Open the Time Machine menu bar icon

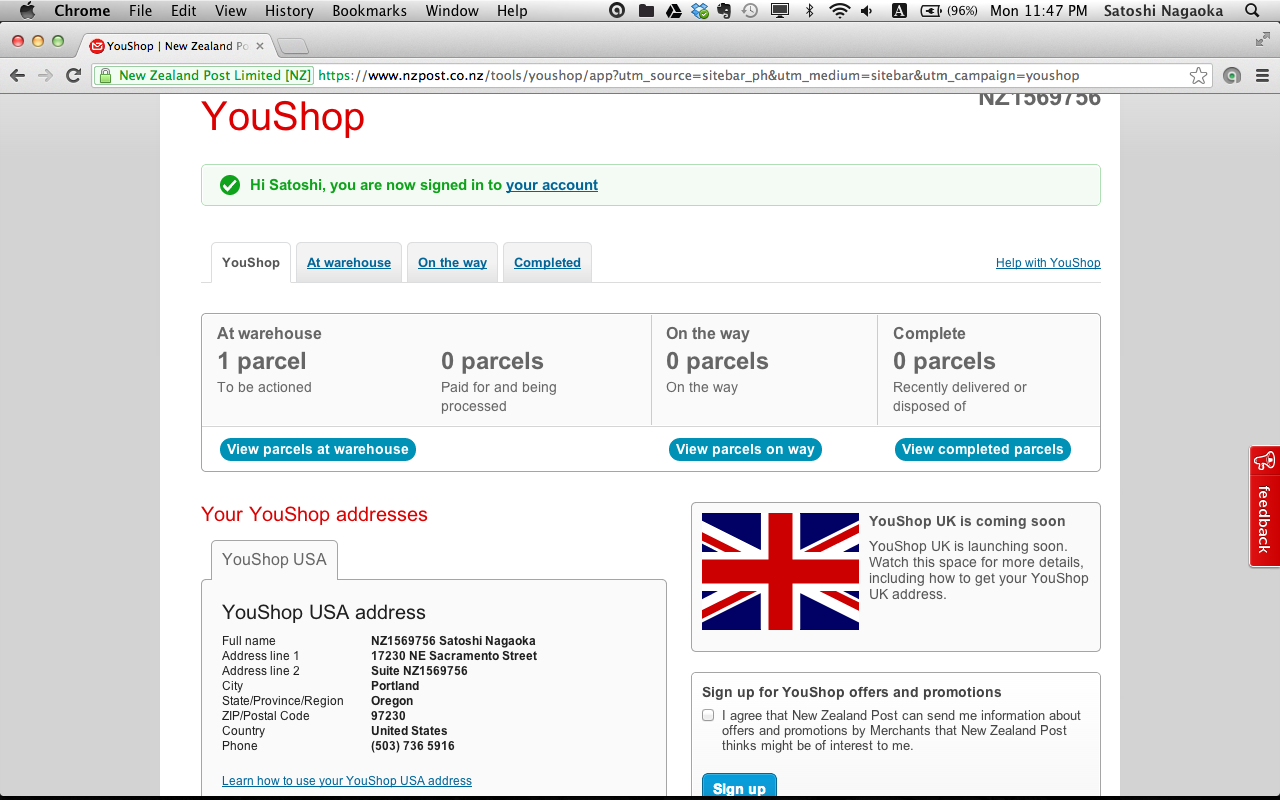749,11
